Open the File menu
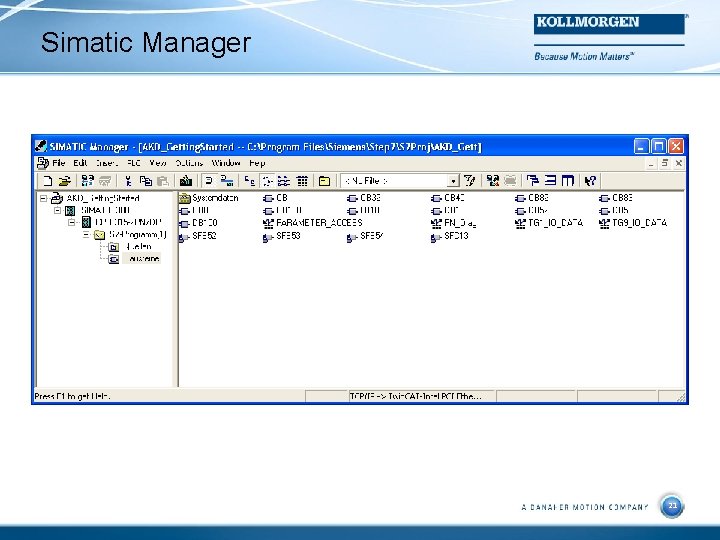Image resolution: width=720 pixels, height=540 pixels. pyautogui.click(x=59, y=163)
